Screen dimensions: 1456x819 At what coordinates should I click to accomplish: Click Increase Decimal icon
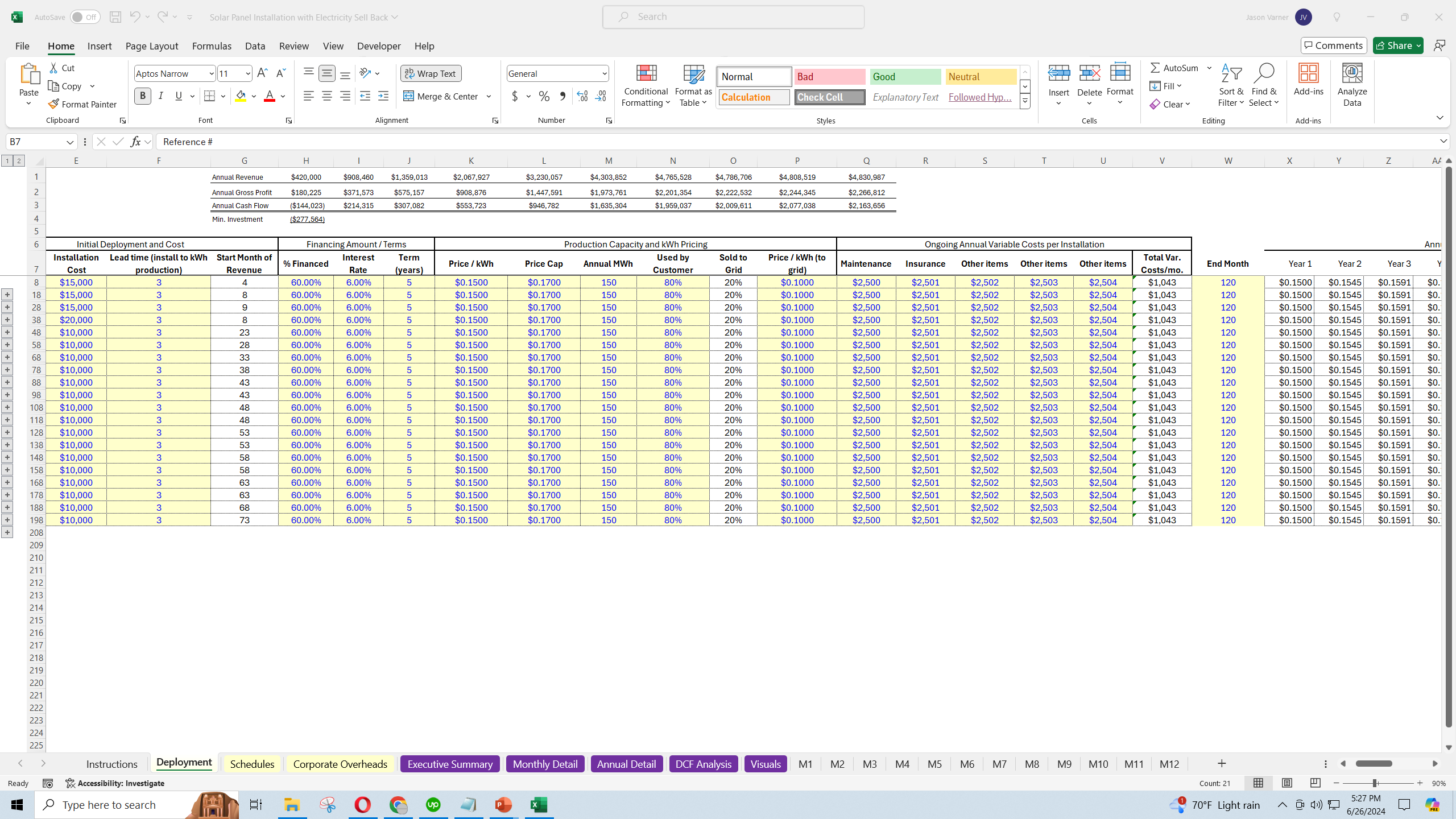coord(582,96)
